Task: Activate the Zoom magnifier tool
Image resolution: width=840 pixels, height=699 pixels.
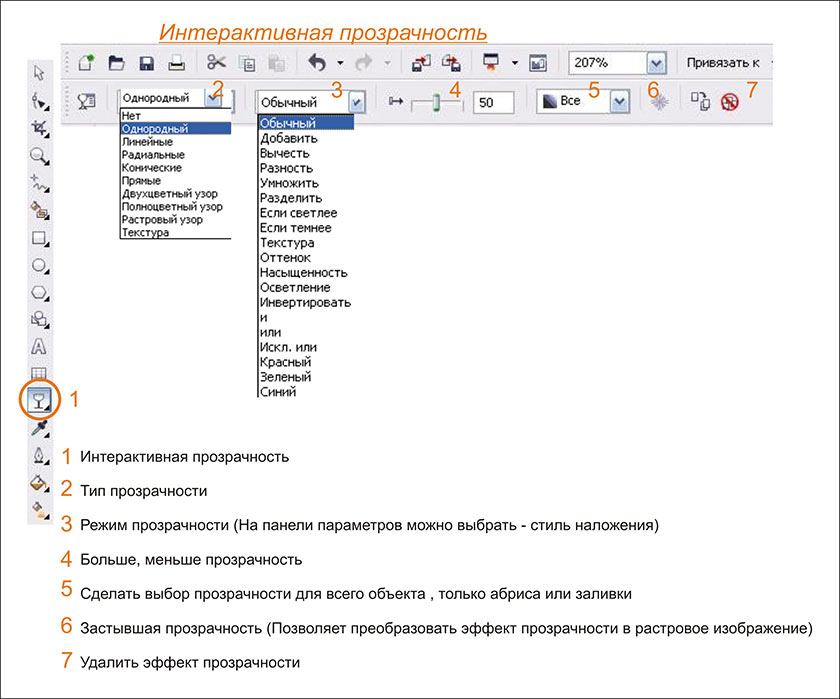Action: click(40, 156)
